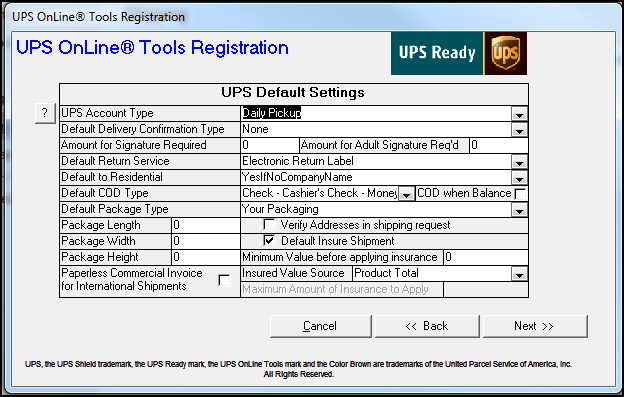
Task: Click Amount for Signature Required field
Action: [270, 145]
